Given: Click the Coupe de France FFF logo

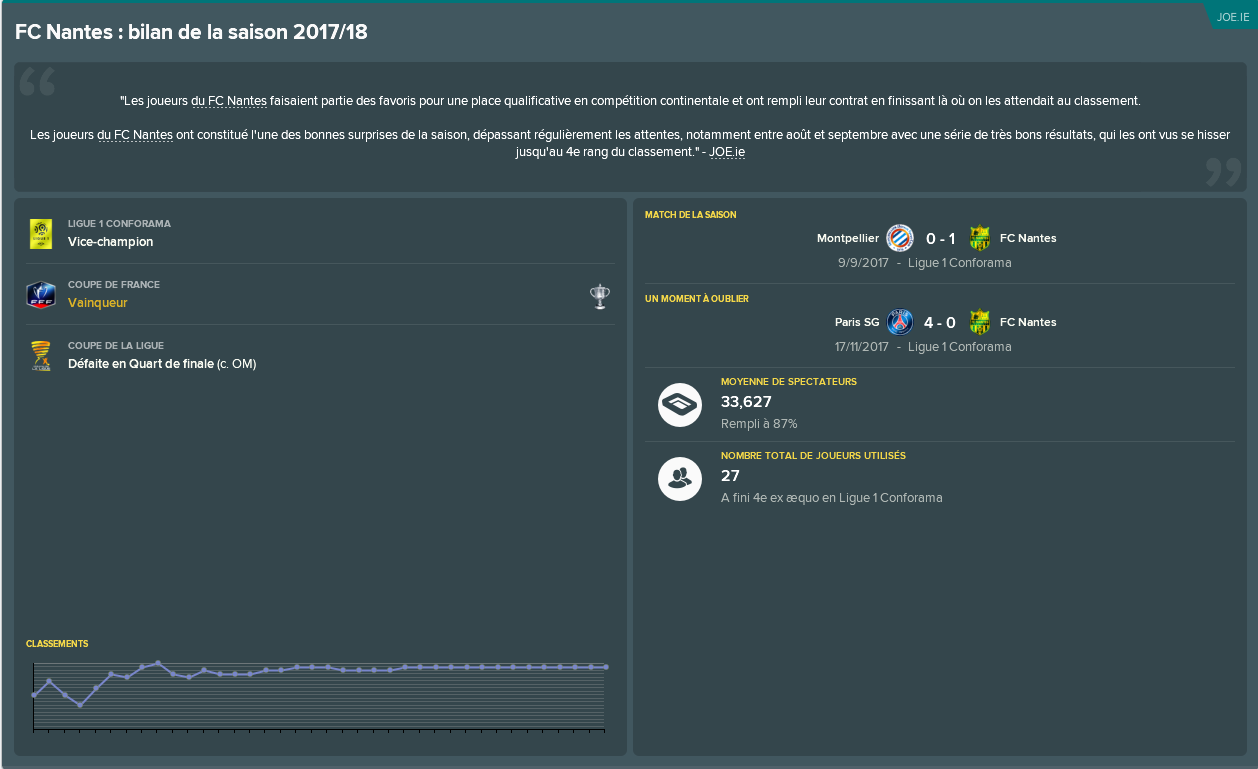Looking at the screenshot, I should [x=41, y=294].
